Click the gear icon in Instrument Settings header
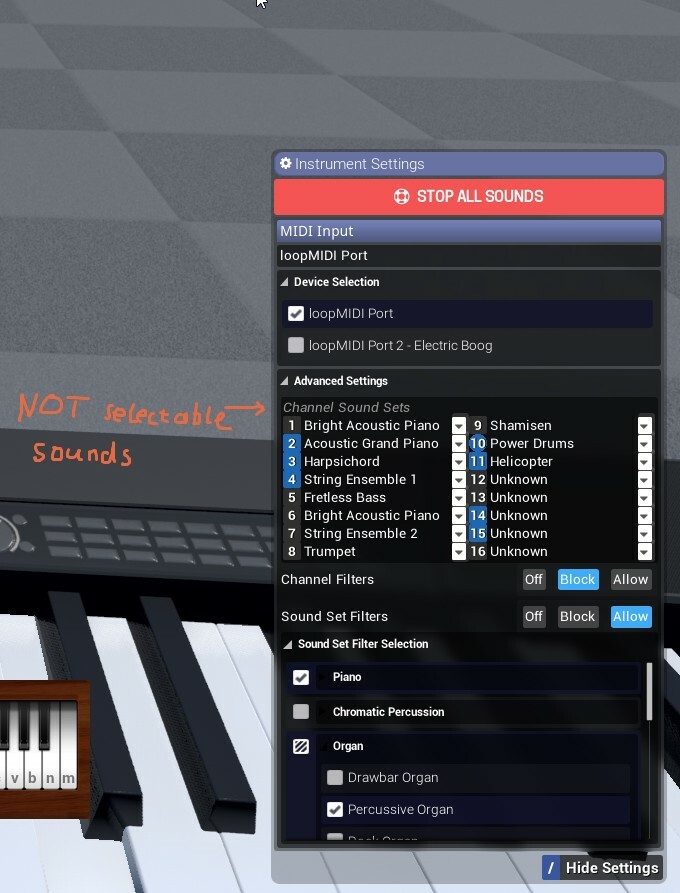680x893 pixels. point(286,164)
